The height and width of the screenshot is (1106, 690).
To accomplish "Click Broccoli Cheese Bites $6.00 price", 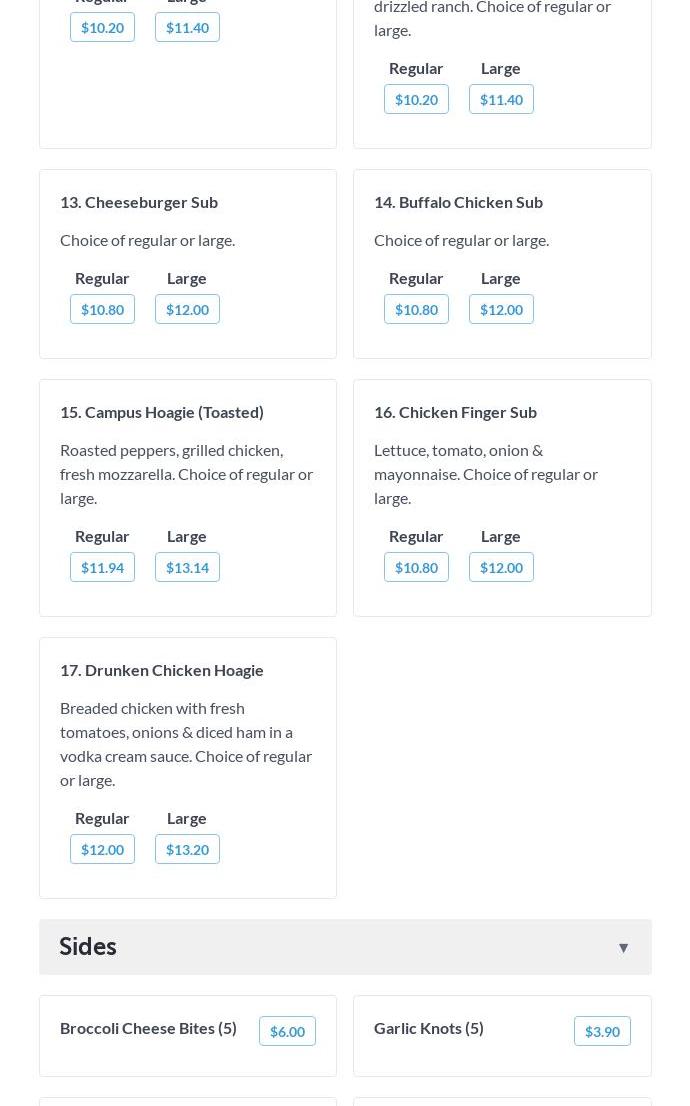I will 287,1031.
